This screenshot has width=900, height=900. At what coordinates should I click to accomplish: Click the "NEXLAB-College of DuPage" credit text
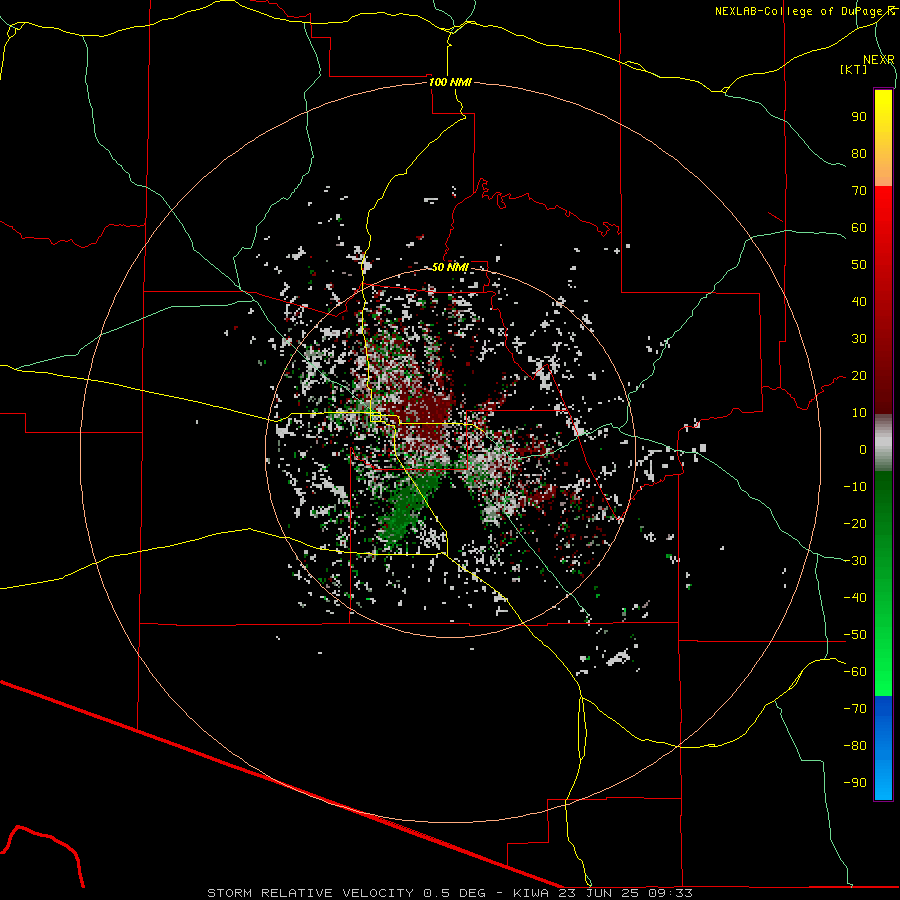pyautogui.click(x=800, y=11)
